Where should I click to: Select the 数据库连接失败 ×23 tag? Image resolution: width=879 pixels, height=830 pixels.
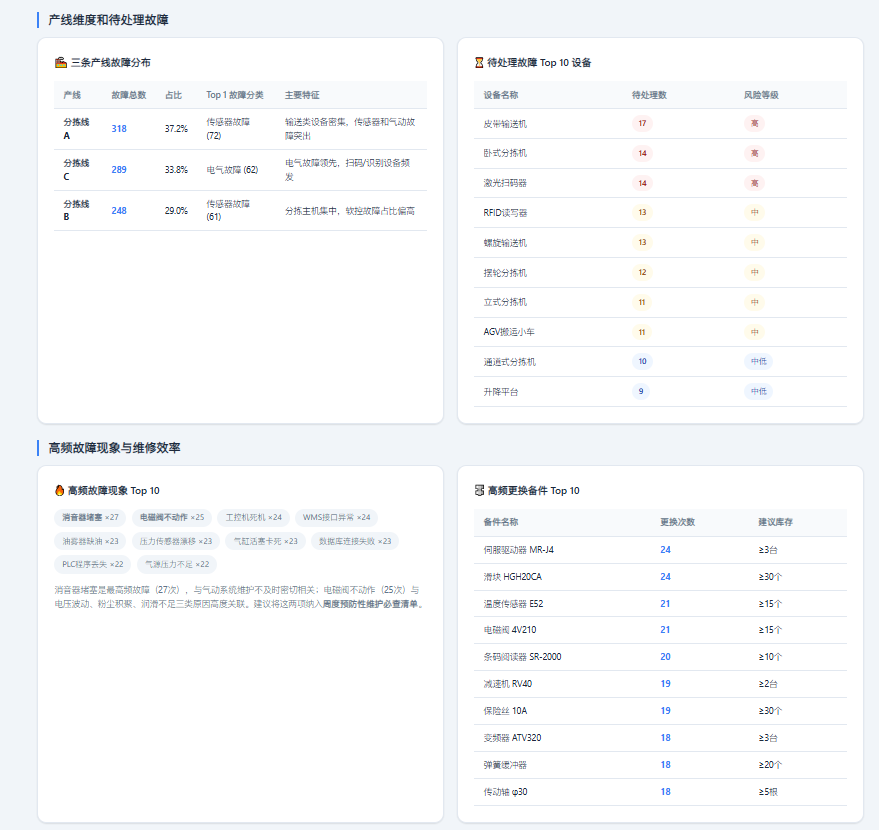click(x=355, y=541)
